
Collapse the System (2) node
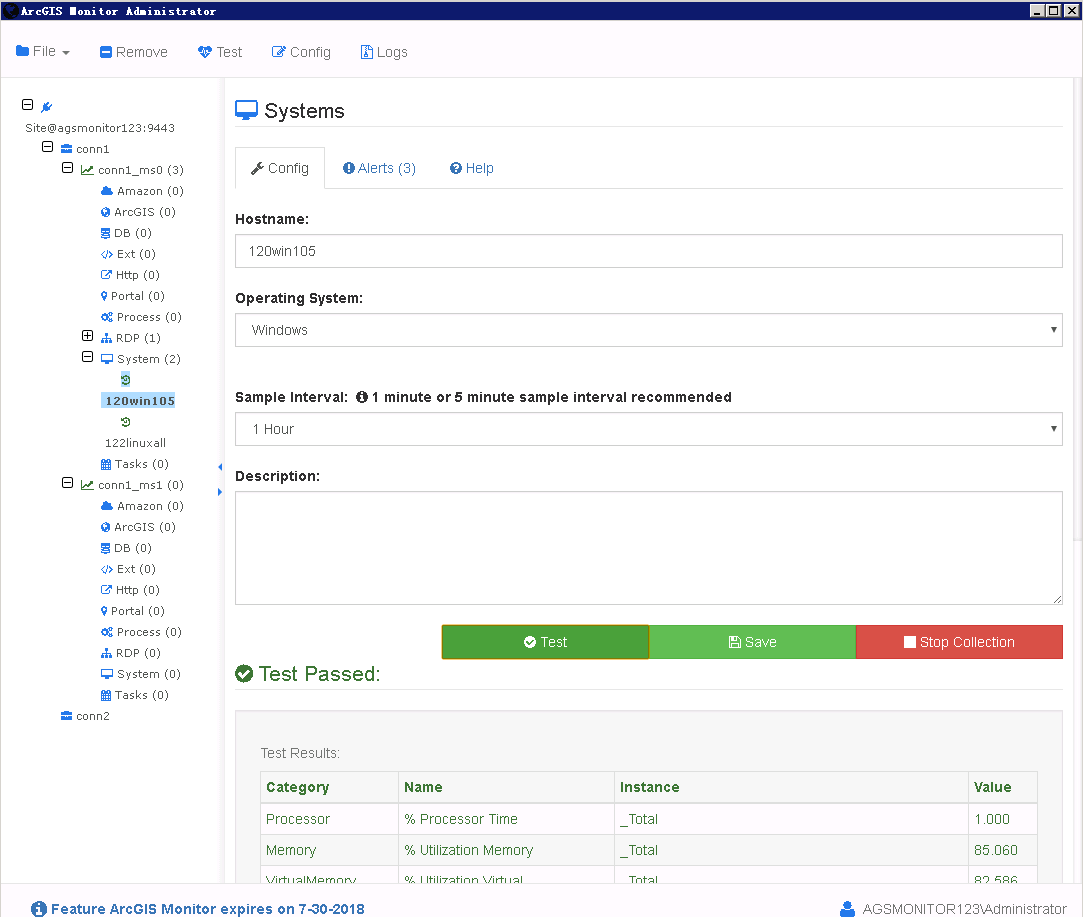[88, 357]
